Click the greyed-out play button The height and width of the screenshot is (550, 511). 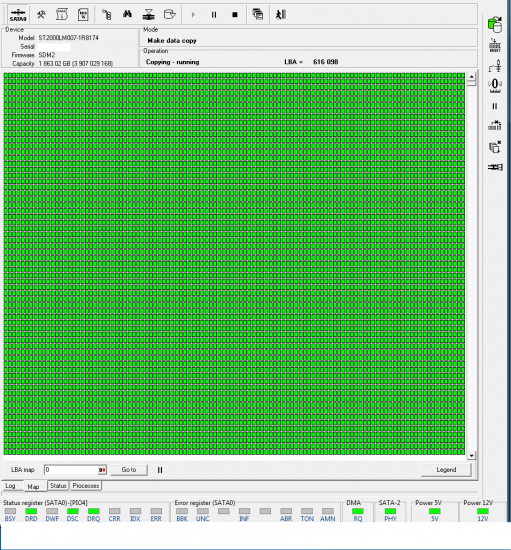193,15
